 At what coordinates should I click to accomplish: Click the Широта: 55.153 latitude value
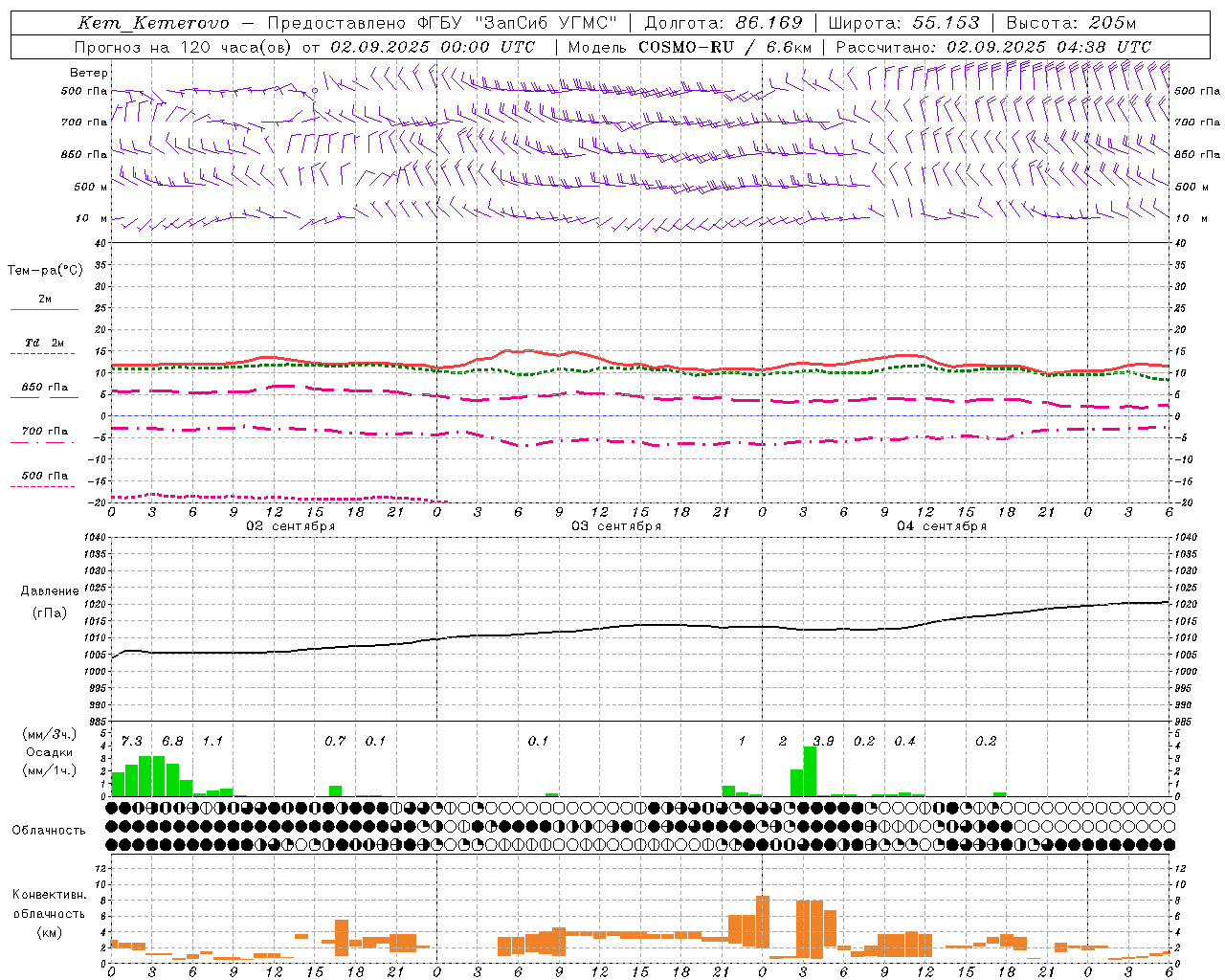[904, 23]
